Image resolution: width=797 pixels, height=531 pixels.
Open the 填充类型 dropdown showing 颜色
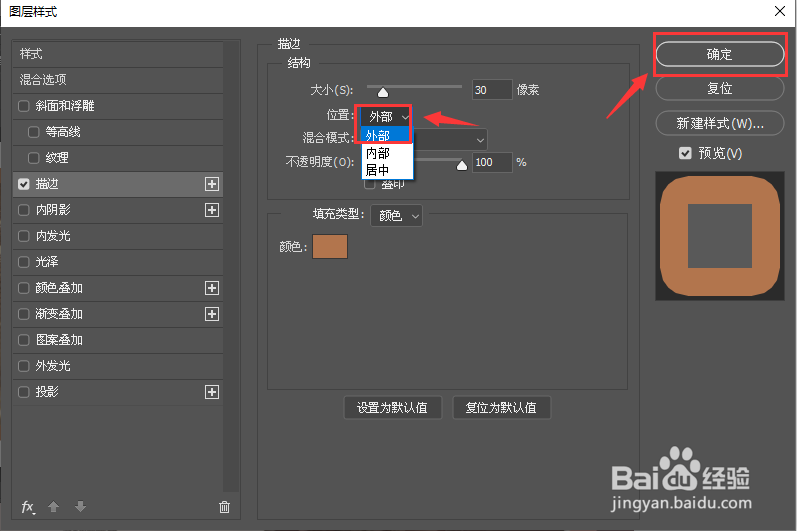click(x=396, y=215)
